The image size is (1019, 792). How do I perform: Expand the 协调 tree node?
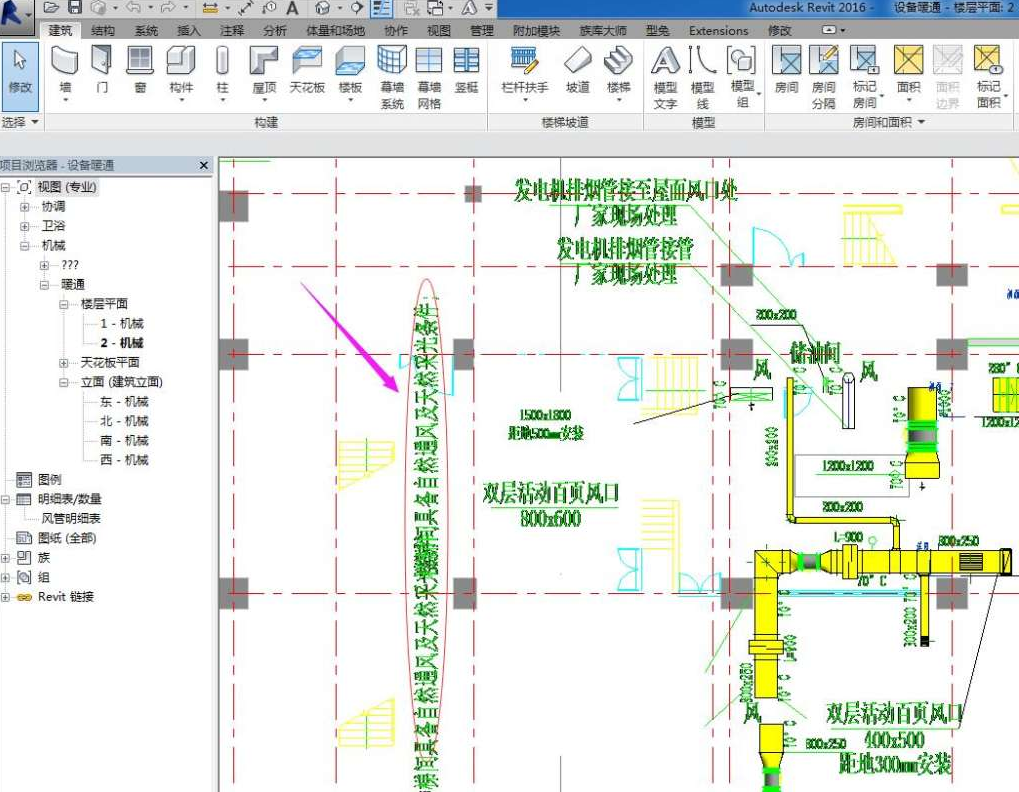coord(25,206)
